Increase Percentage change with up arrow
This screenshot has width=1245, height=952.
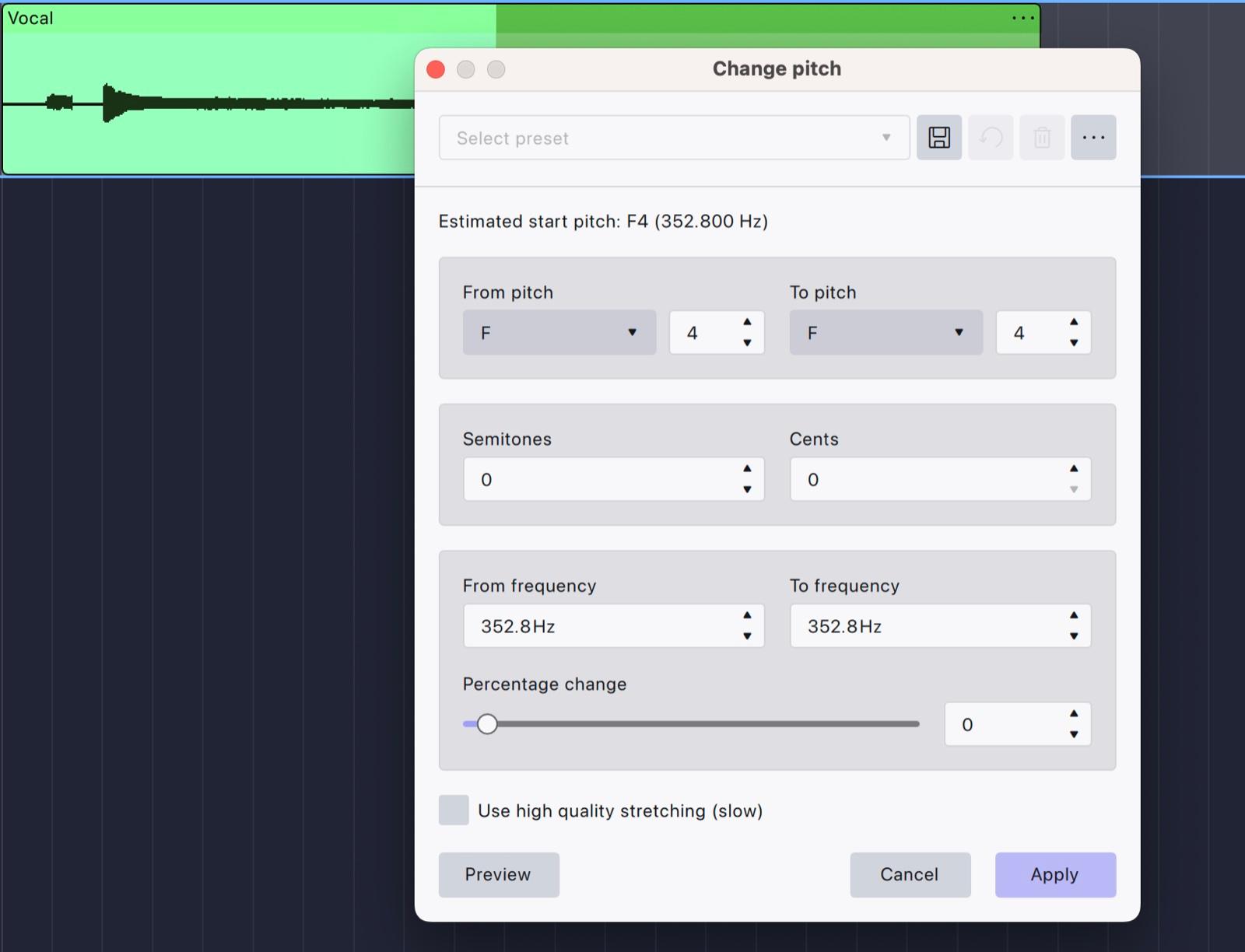click(1074, 714)
